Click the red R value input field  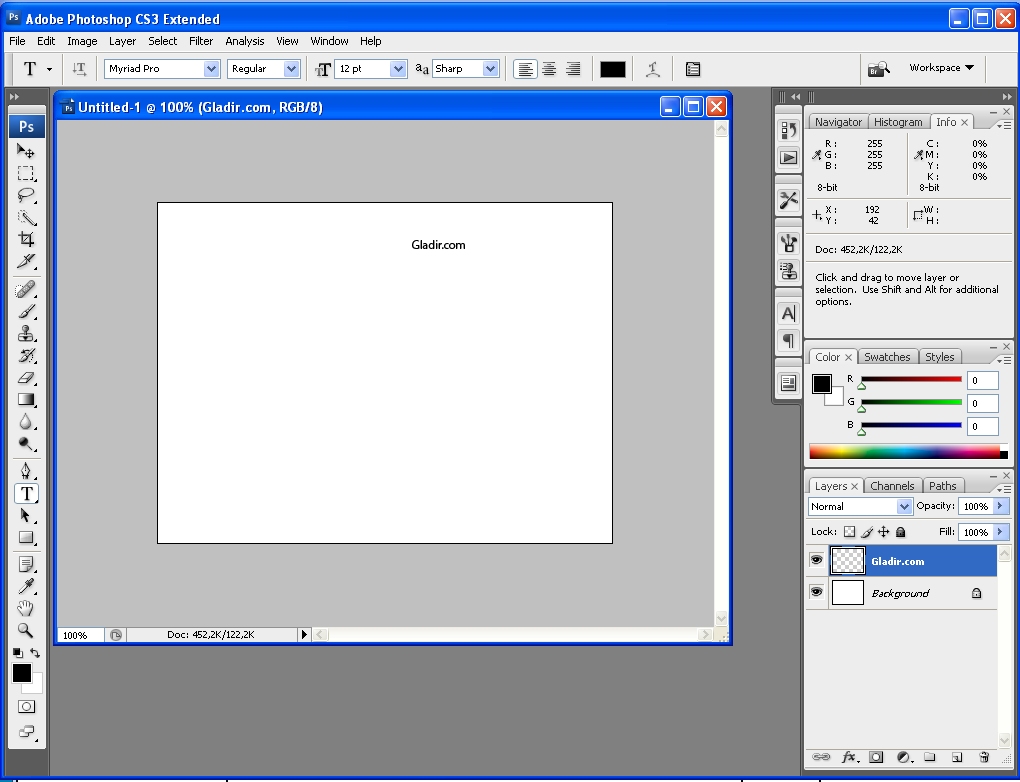pyautogui.click(x=982, y=380)
